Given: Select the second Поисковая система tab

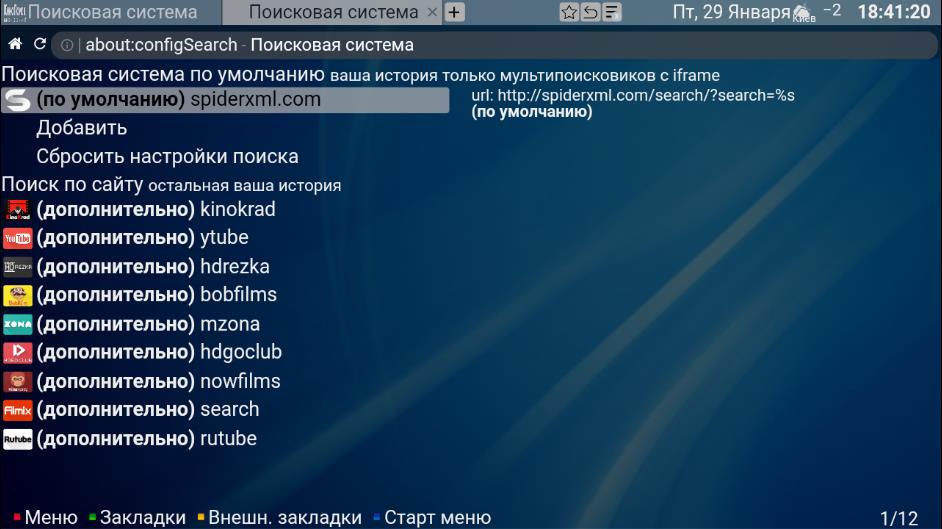Looking at the screenshot, I should (x=332, y=12).
